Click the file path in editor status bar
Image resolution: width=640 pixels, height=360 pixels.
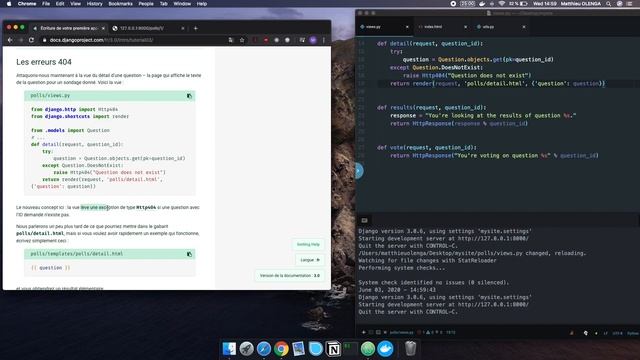[x=402, y=332]
